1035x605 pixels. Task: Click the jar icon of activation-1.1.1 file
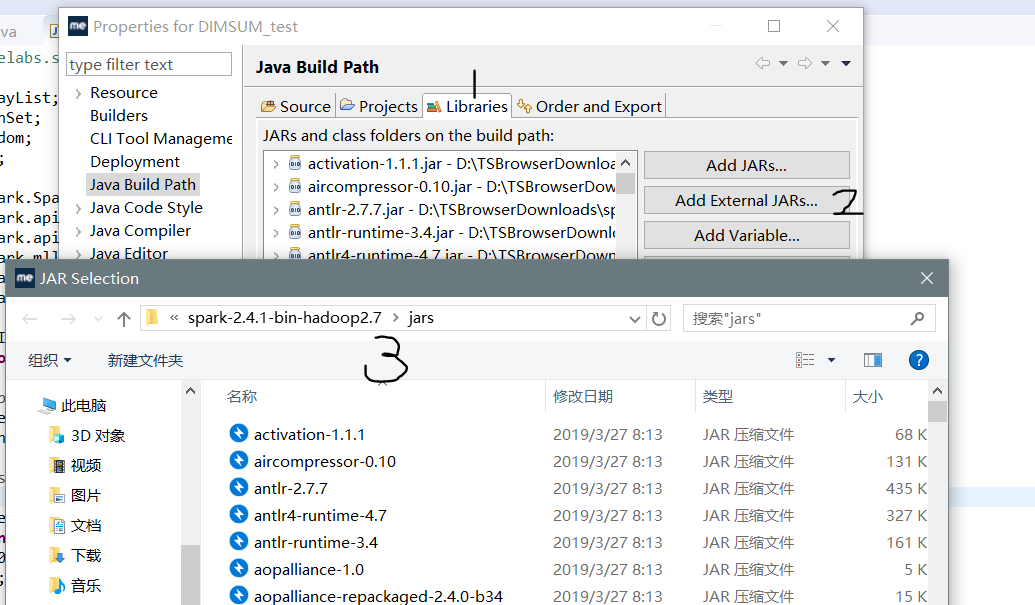coord(237,432)
